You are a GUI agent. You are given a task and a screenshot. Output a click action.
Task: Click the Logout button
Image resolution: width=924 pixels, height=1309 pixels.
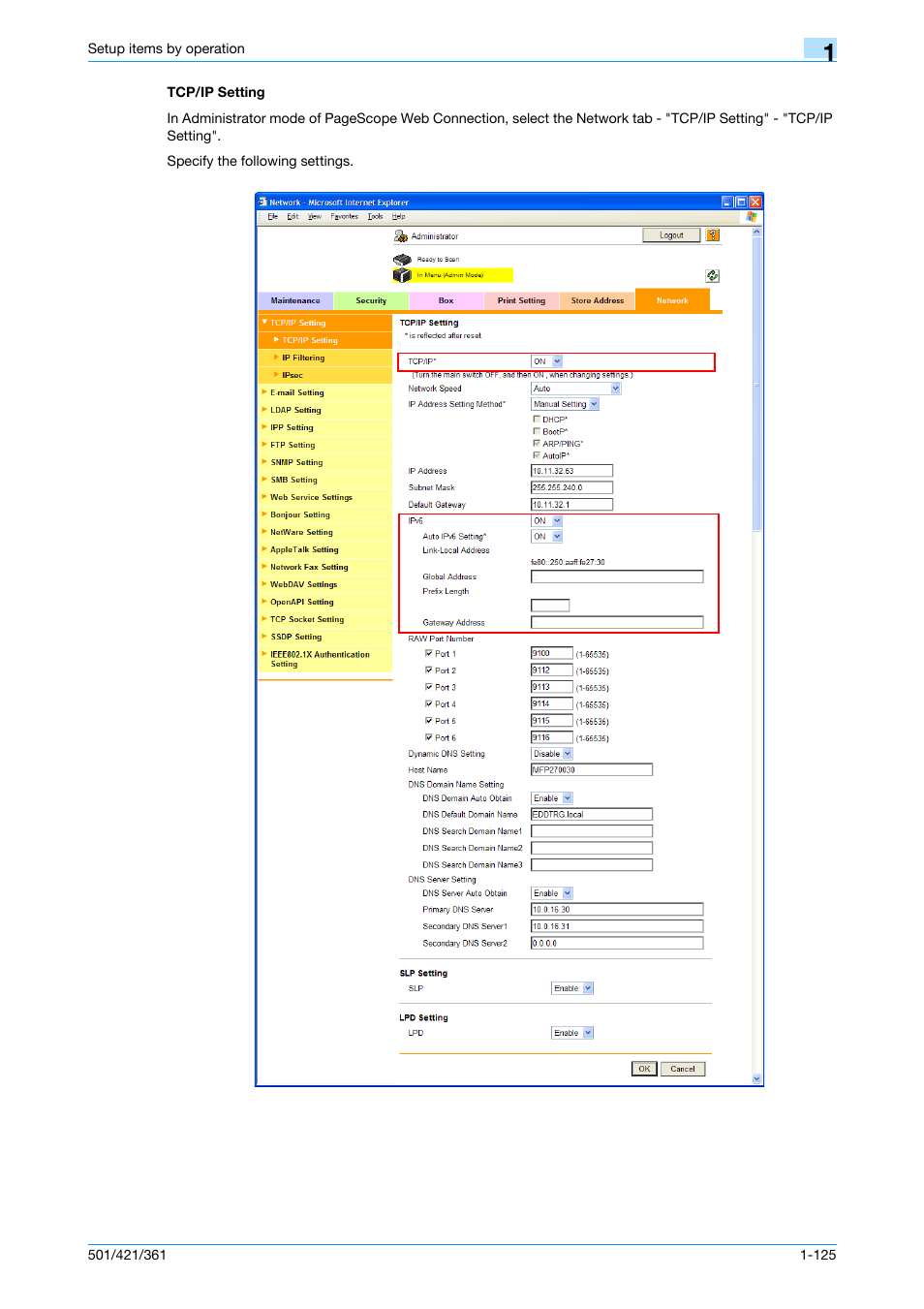[671, 235]
